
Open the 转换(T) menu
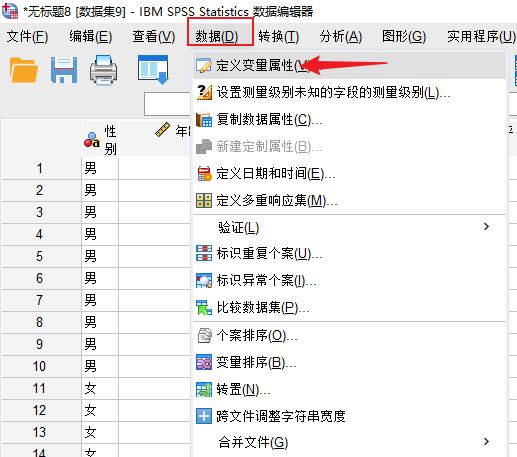[279, 36]
